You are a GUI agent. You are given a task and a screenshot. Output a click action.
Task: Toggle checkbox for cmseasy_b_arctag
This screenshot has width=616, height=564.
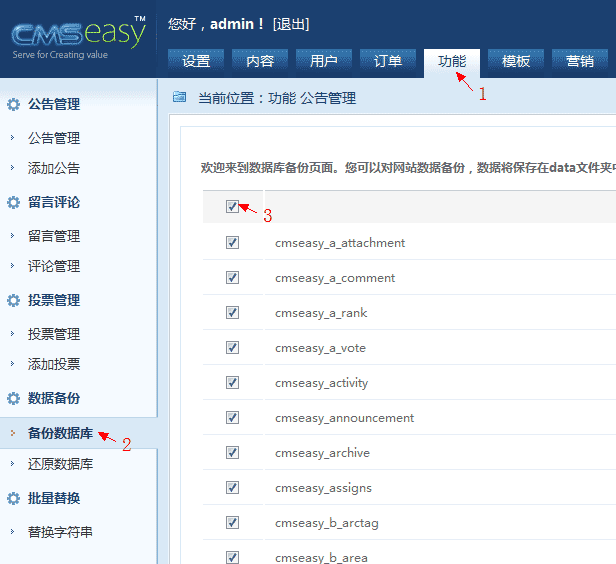tap(232, 523)
